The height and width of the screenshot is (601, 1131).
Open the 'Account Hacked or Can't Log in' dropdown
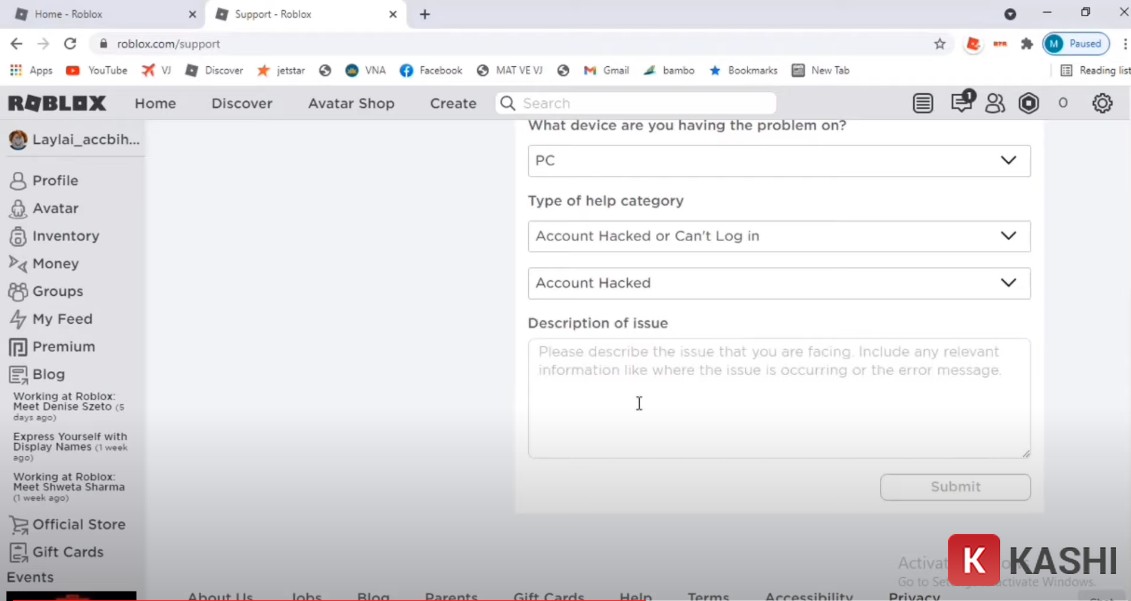1008,236
